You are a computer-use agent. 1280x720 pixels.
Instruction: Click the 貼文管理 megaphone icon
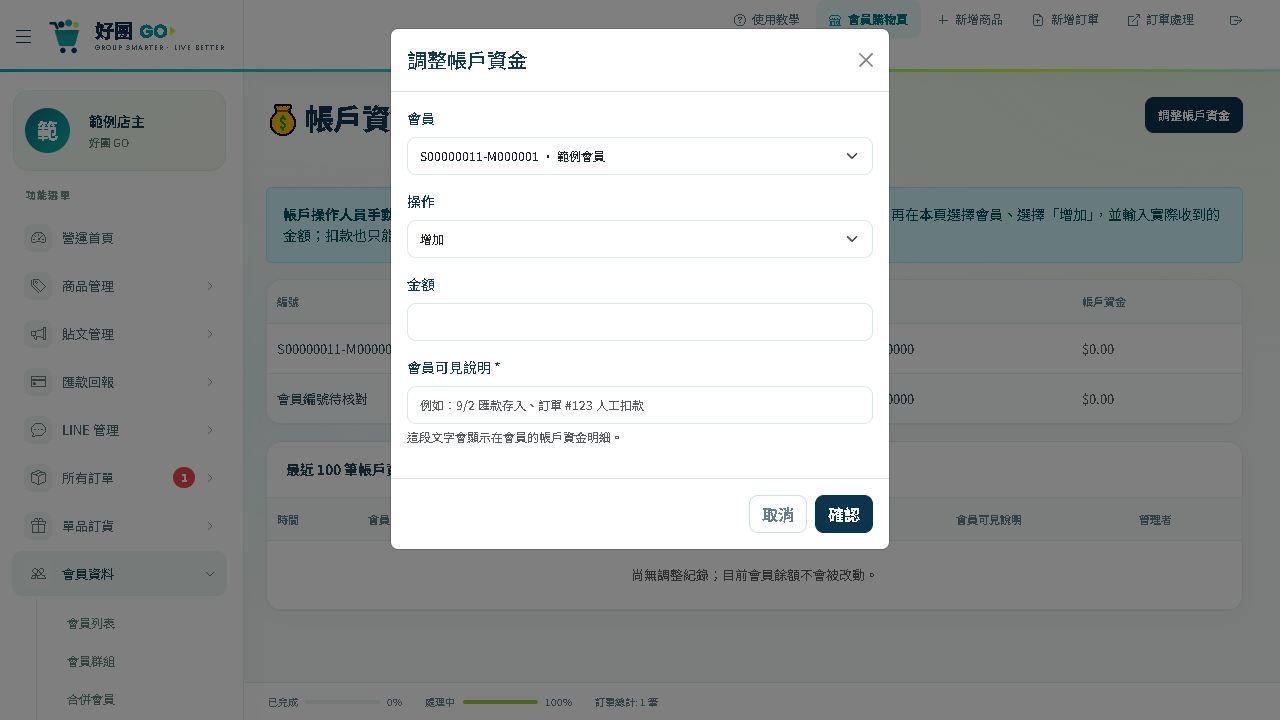tap(38, 334)
